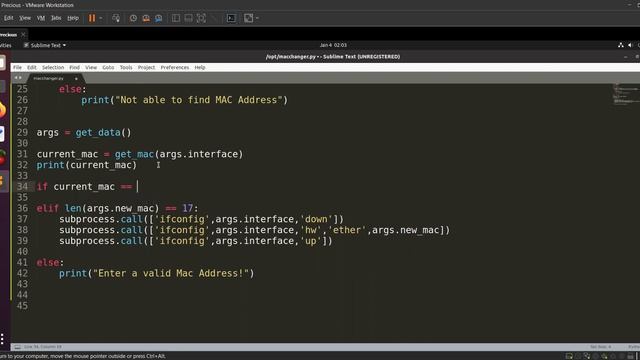Toggle the VMware sidebar library view icon
The width and height of the screenshot is (640, 360).
pos(176,18)
